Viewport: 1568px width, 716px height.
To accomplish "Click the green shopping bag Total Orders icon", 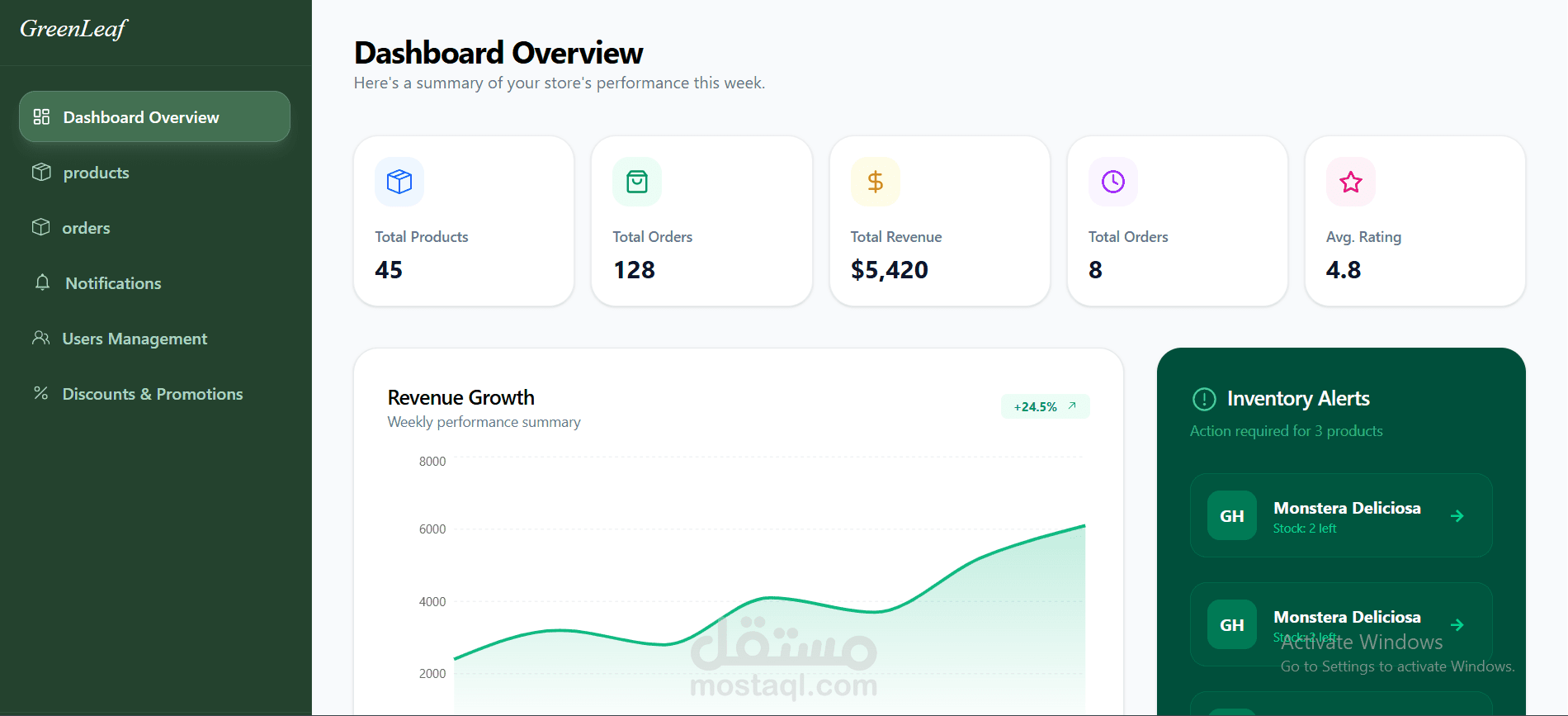I will pyautogui.click(x=637, y=182).
